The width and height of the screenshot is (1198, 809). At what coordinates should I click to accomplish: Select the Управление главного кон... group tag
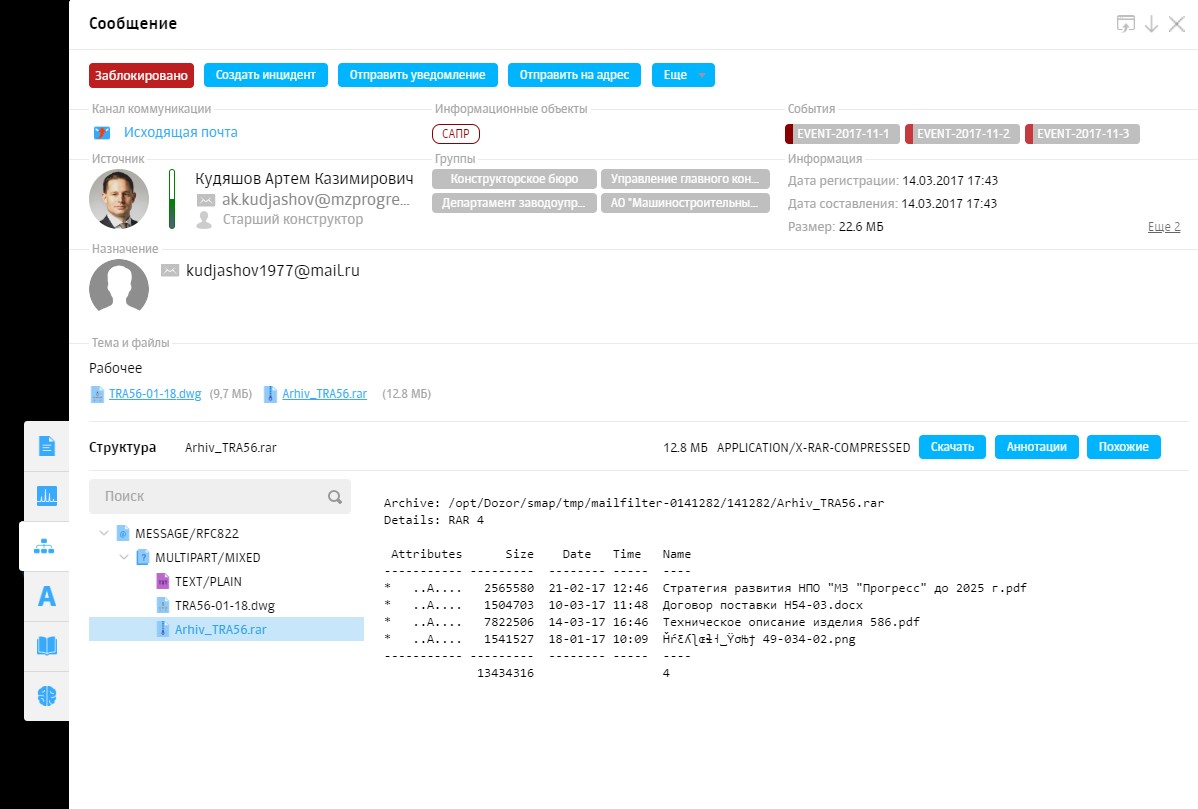(x=685, y=179)
